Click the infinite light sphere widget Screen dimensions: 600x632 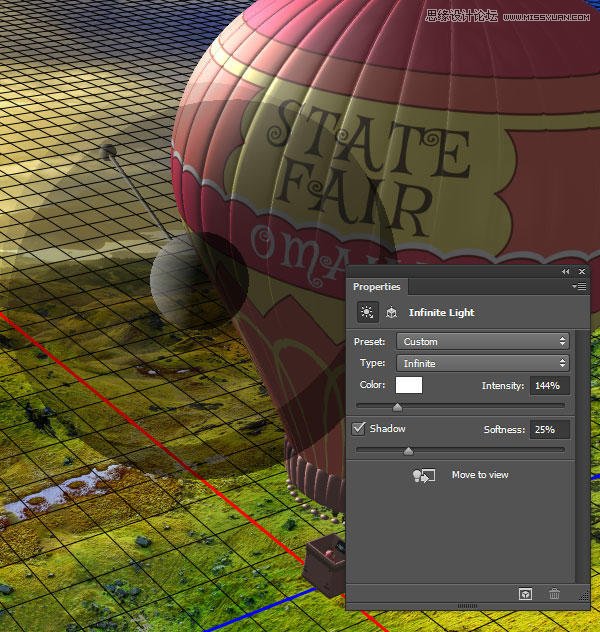[x=199, y=279]
